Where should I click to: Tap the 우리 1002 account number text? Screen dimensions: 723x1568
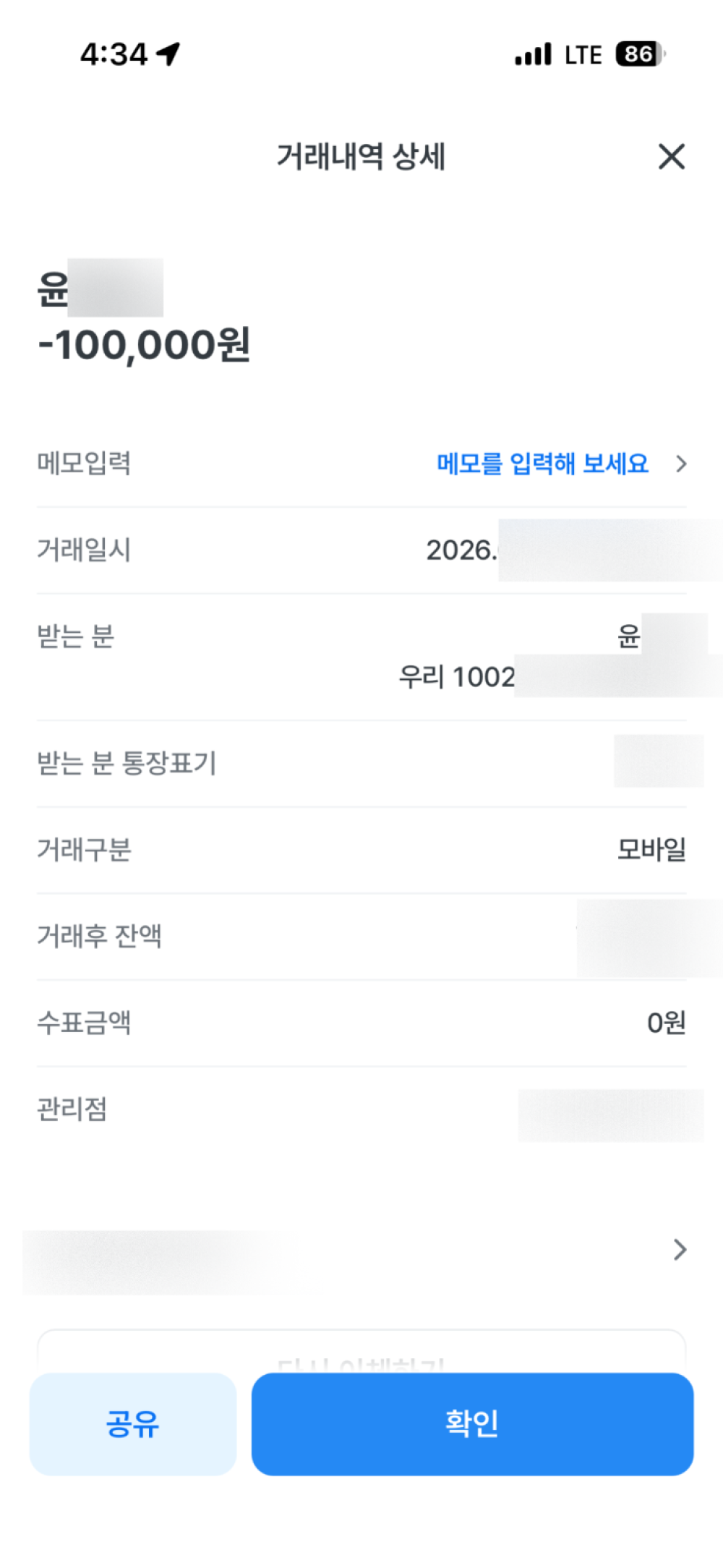tap(457, 677)
